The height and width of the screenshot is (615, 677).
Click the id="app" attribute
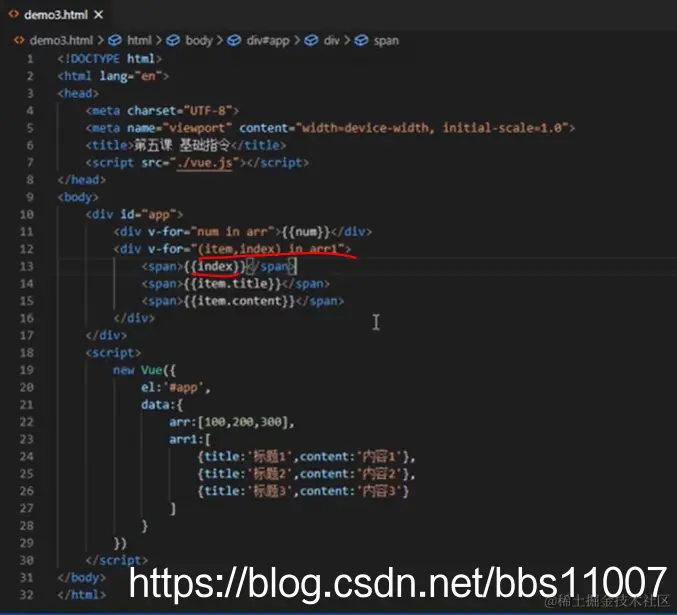point(148,215)
